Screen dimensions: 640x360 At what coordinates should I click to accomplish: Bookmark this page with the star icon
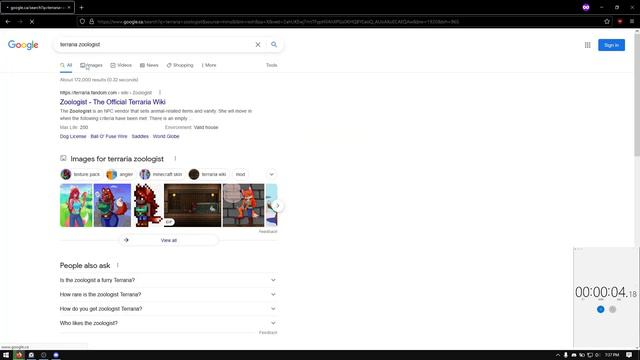(607, 21)
